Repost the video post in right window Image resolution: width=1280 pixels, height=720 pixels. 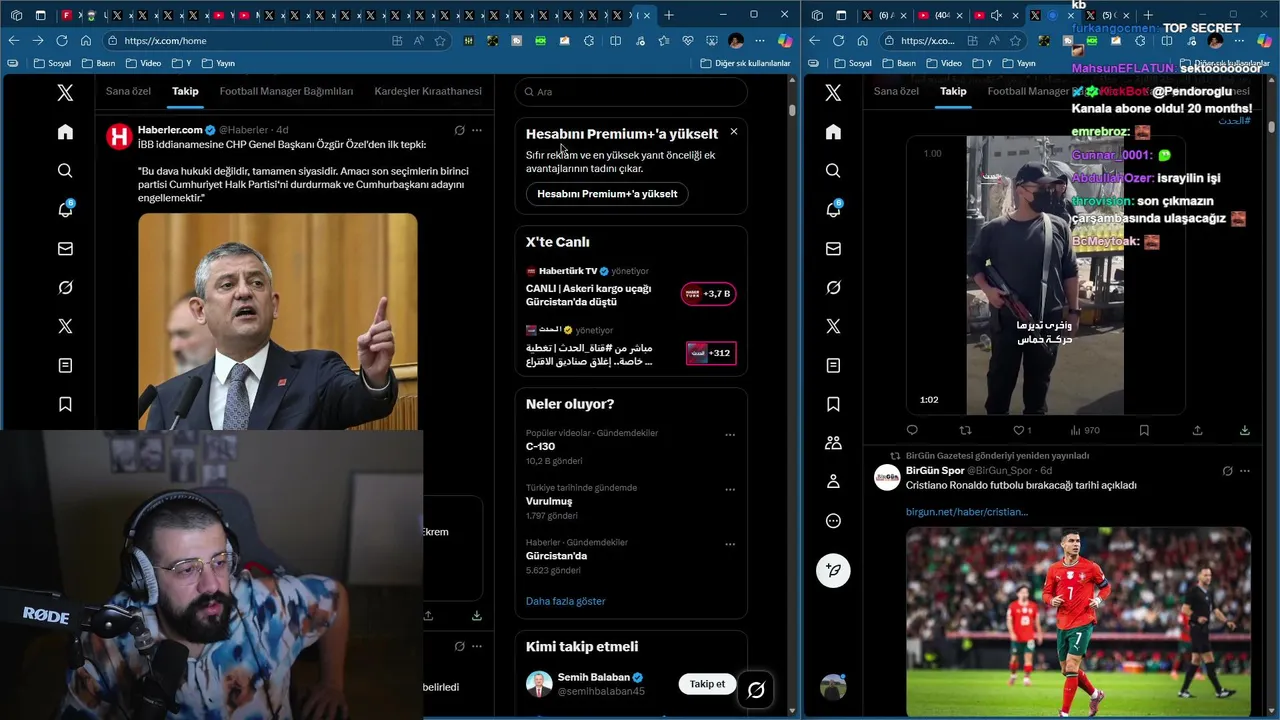click(x=966, y=430)
